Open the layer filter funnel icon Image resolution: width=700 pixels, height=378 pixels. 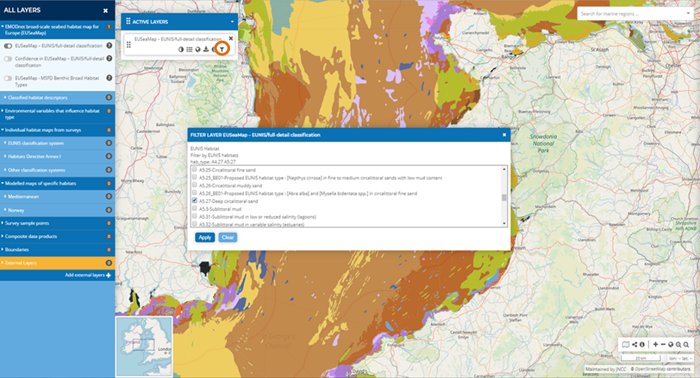click(x=222, y=50)
